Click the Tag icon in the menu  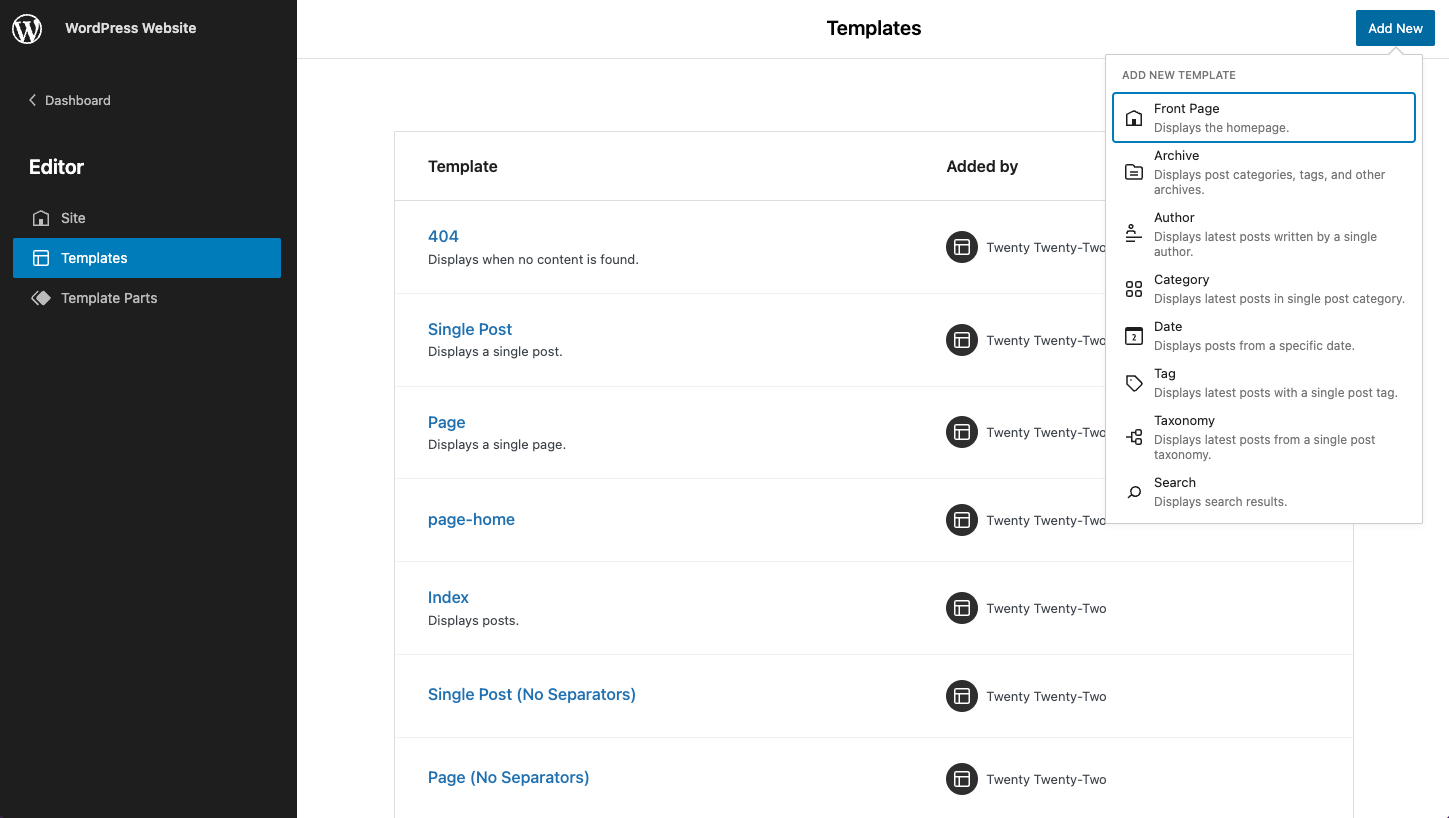point(1133,383)
